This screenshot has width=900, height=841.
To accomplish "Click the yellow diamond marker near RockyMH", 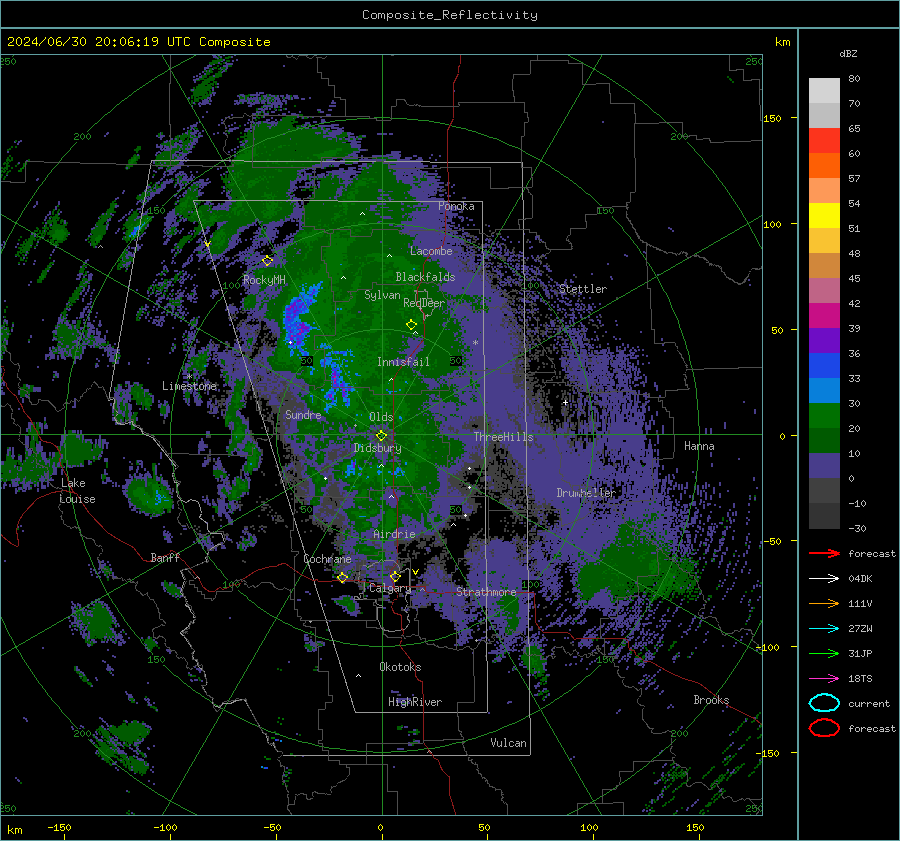I will click(x=267, y=261).
